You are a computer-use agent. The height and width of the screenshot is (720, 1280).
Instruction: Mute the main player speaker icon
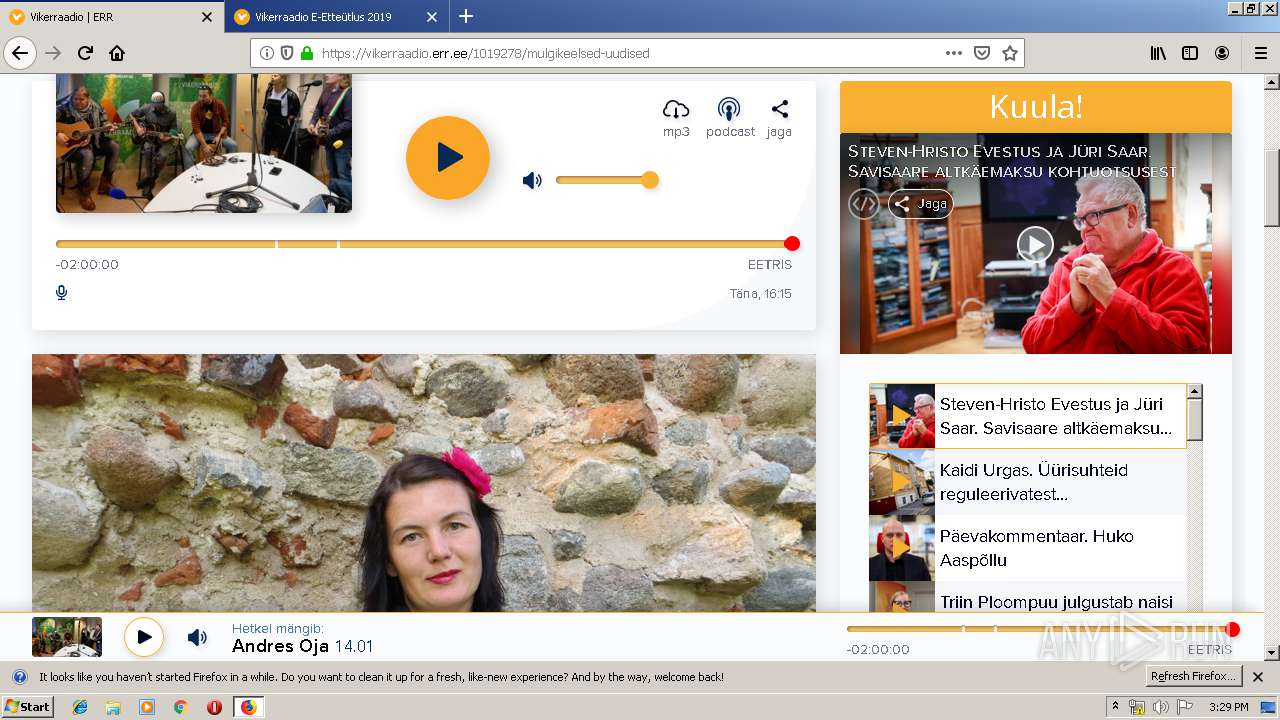[x=532, y=180]
